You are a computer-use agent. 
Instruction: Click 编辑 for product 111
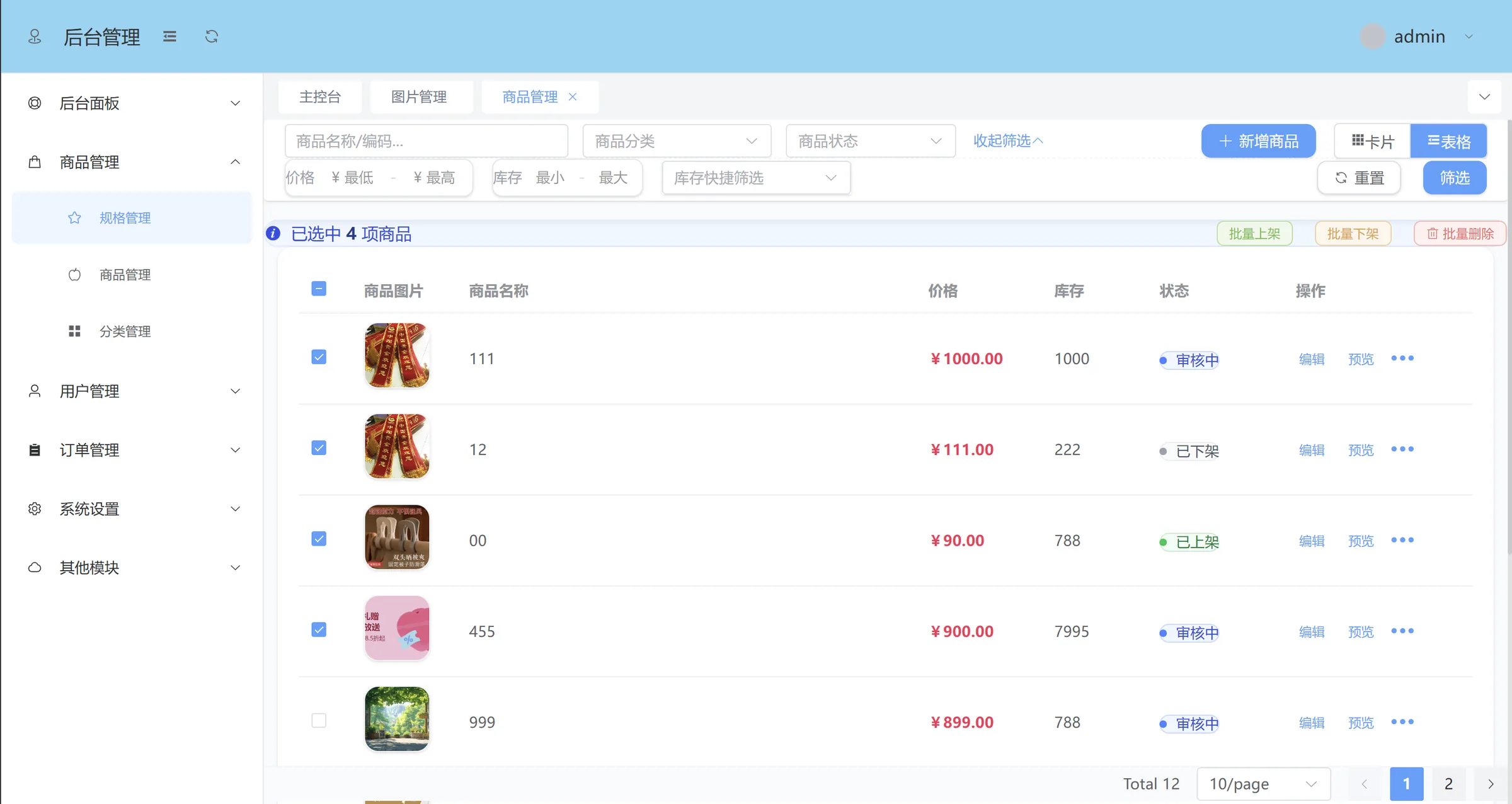(x=1312, y=359)
